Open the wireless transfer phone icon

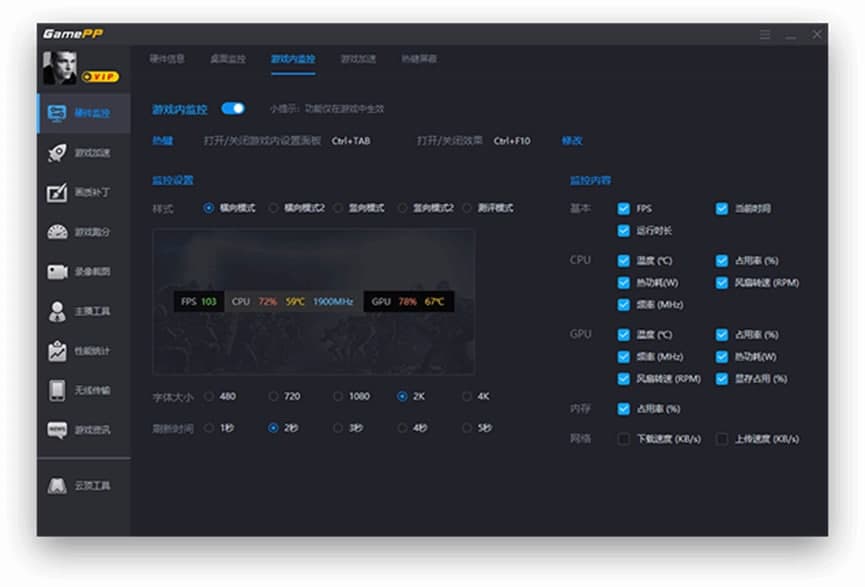pyautogui.click(x=57, y=390)
